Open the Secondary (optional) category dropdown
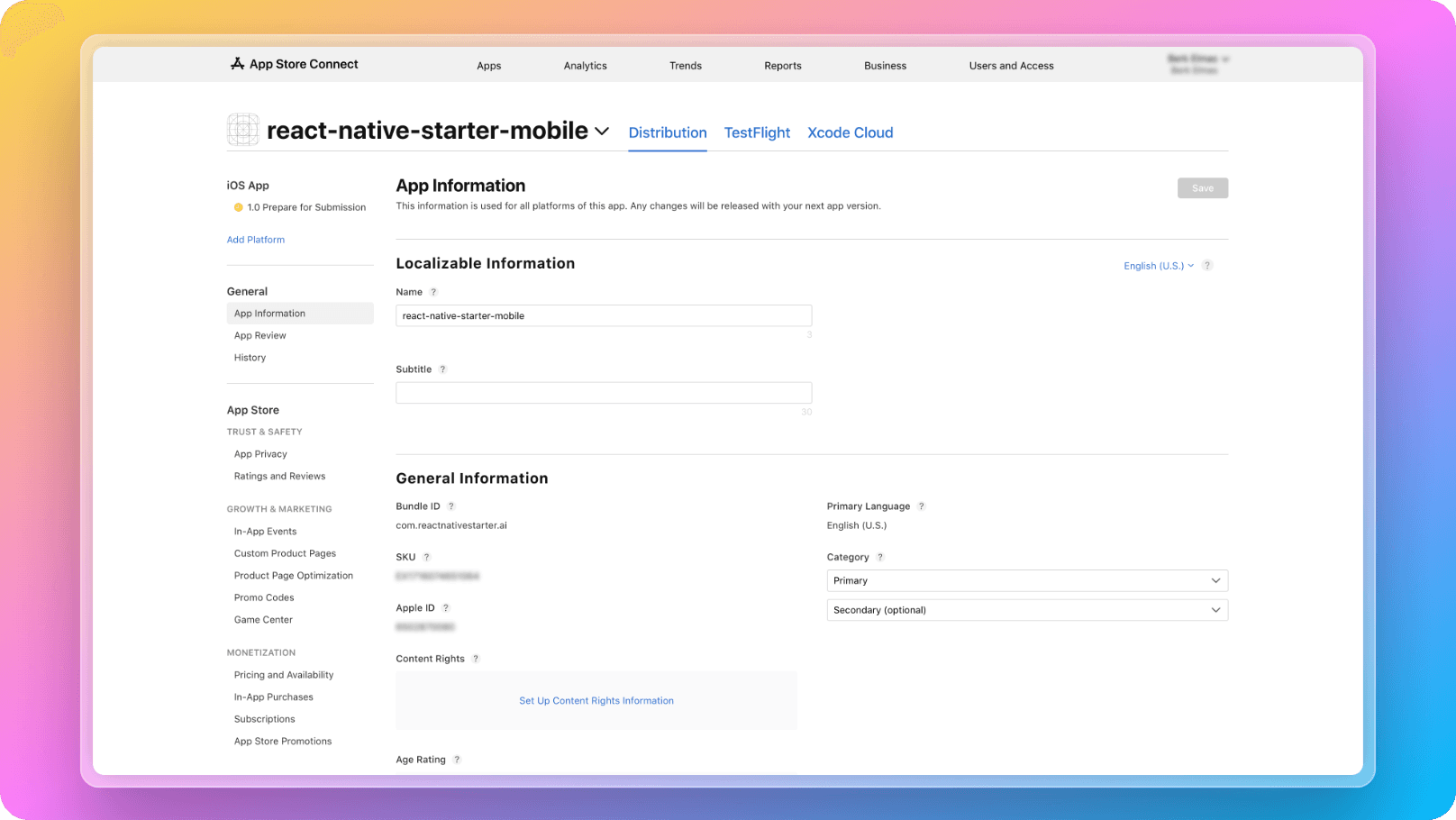The width and height of the screenshot is (1456, 820). [x=1027, y=610]
